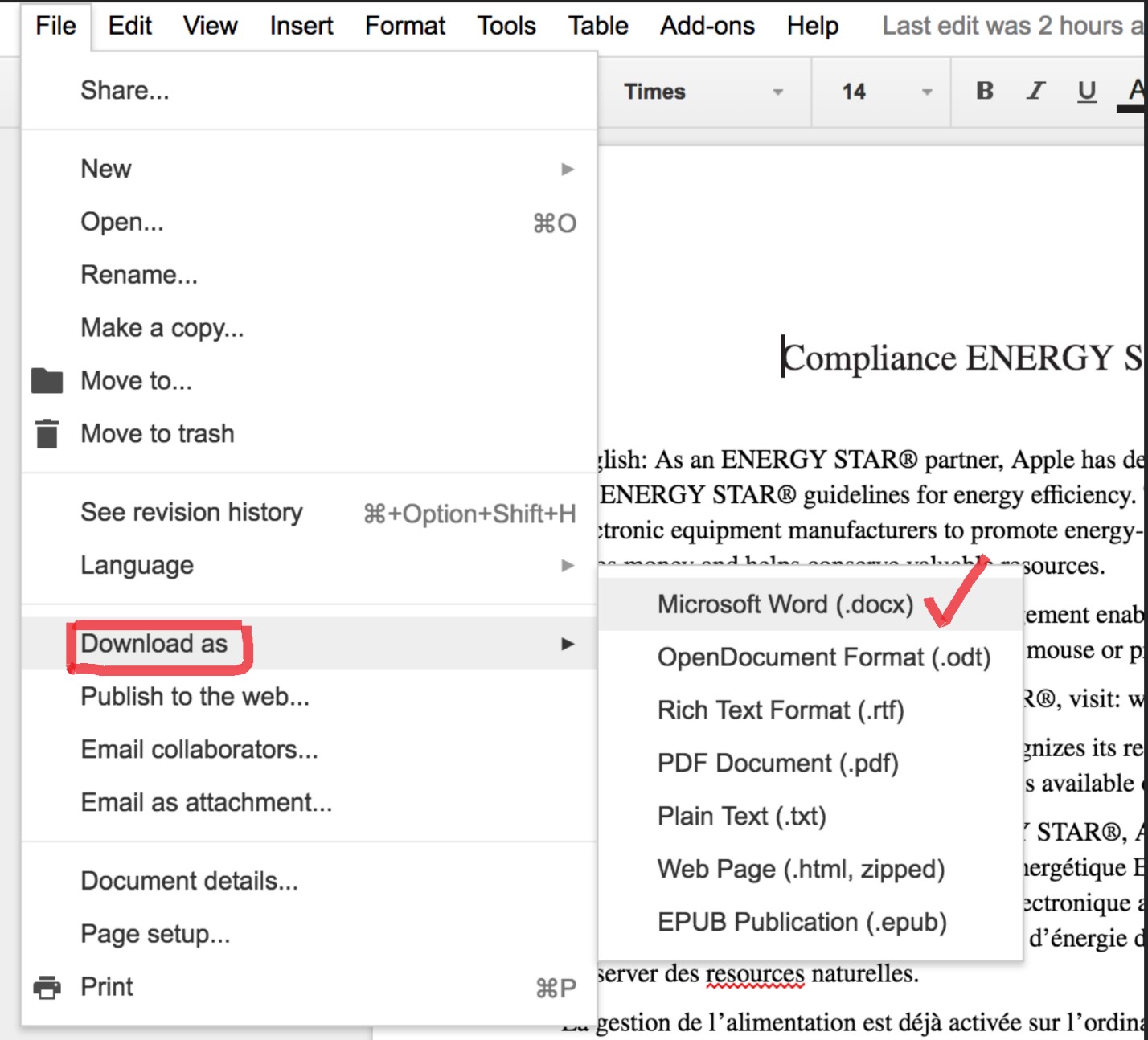Screen dimensions: 1148x1040
Task: Open See revision history
Action: tap(191, 512)
